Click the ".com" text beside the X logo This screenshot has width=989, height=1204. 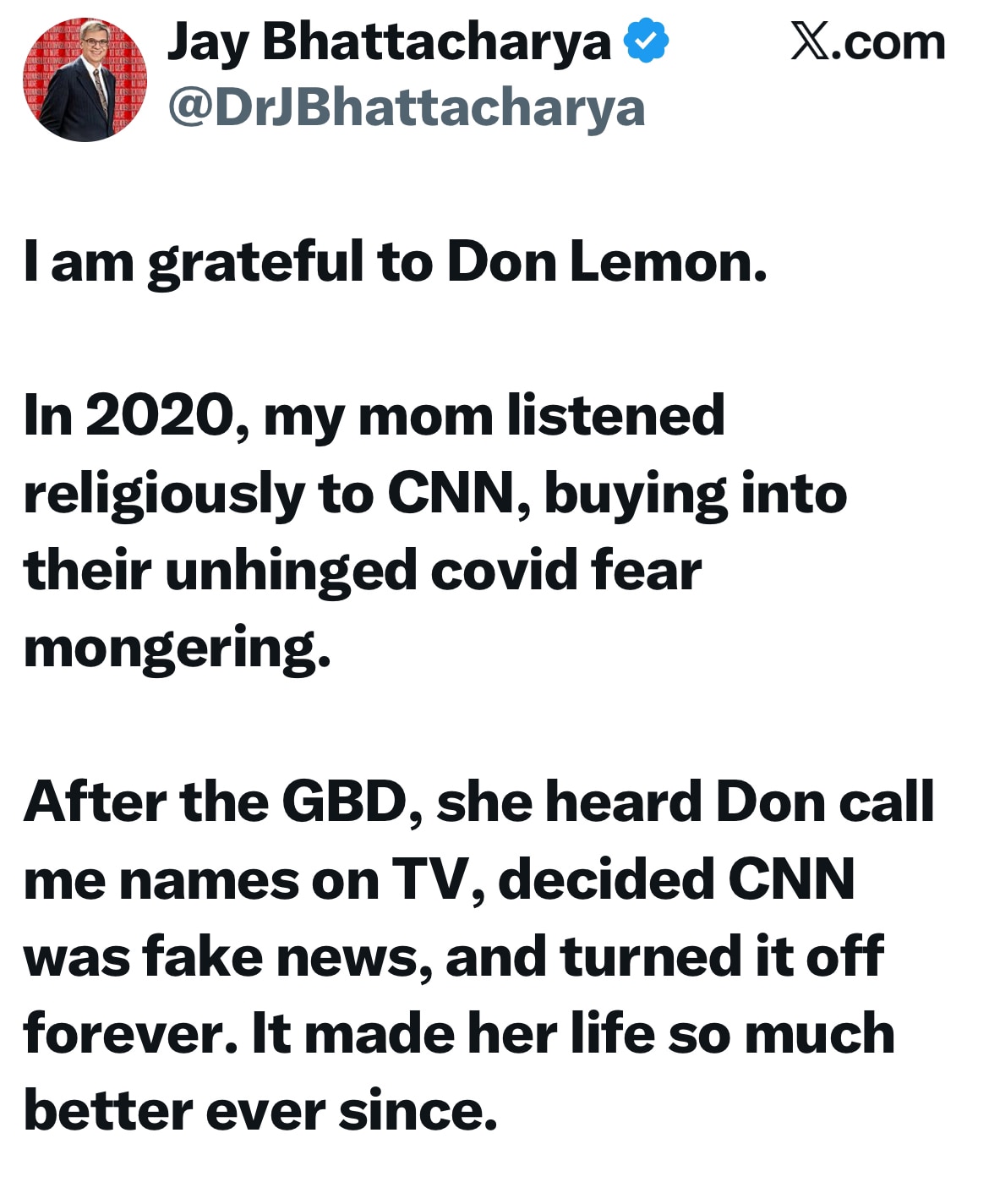(x=888, y=42)
